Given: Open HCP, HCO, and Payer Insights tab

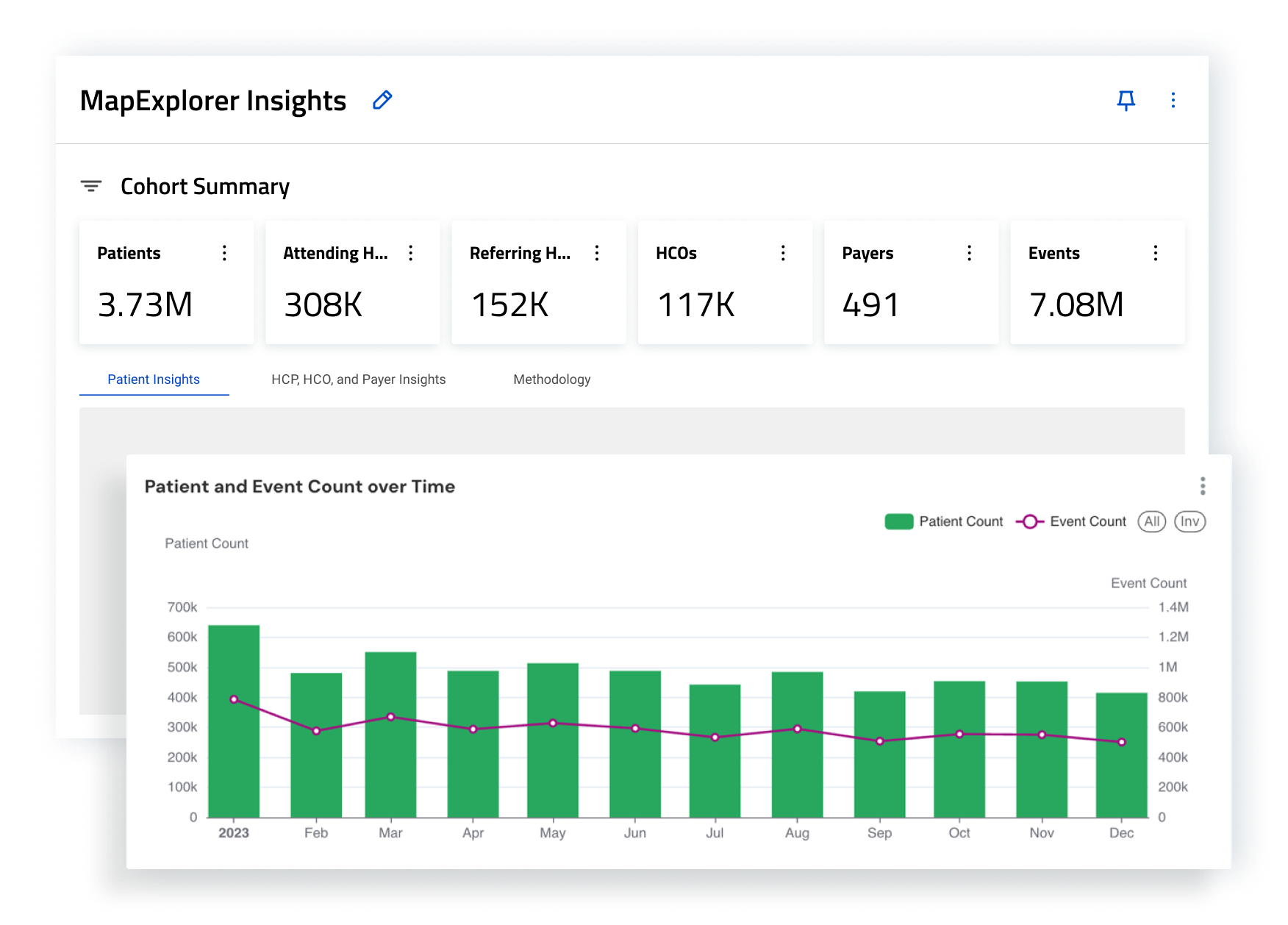Looking at the screenshot, I should (x=359, y=379).
